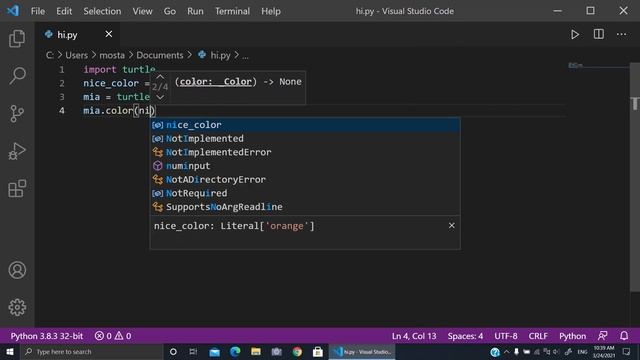Click the Type here to search box

pyautogui.click(x=92, y=352)
